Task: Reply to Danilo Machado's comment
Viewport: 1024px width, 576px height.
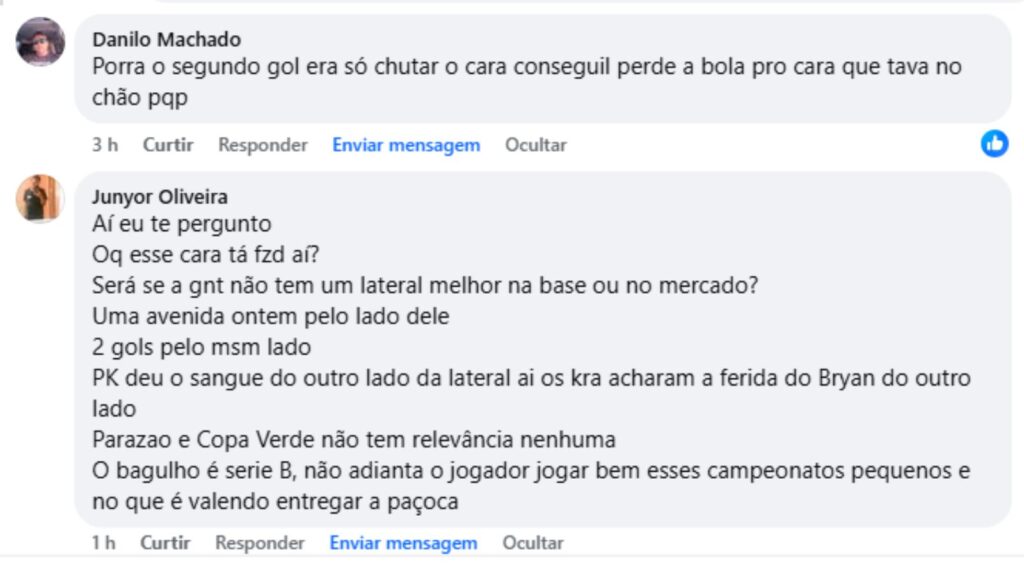Action: 263,145
